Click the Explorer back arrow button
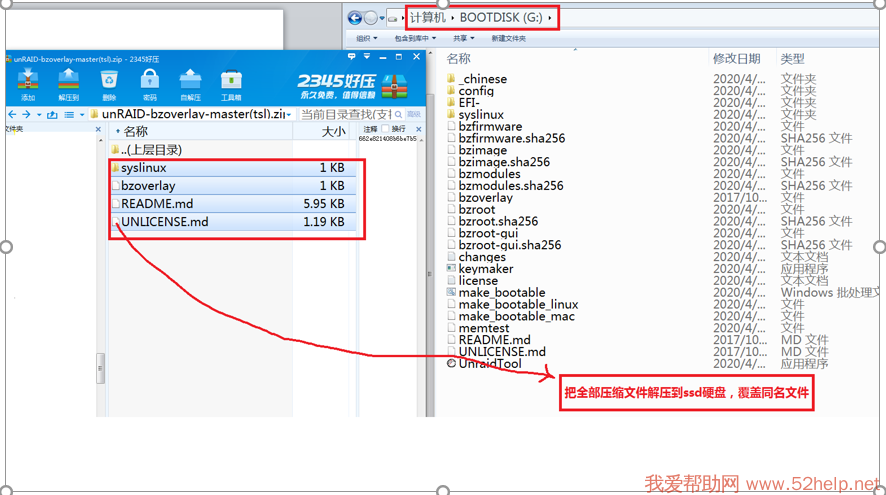This screenshot has height=495, width=886. pyautogui.click(x=355, y=18)
